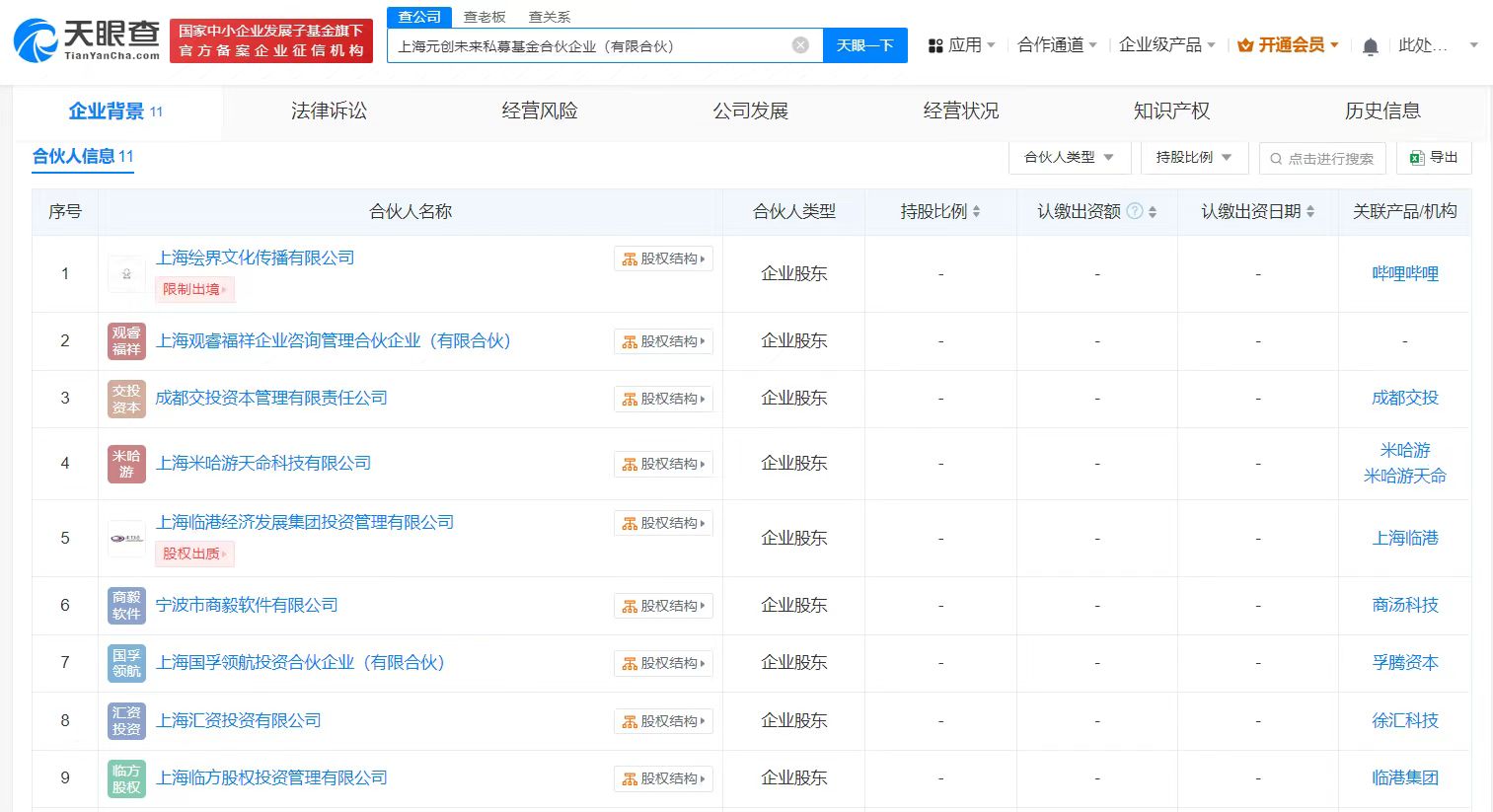Viewport: 1493px width, 812px height.
Task: Click the 米哈游 company avatar
Action: click(126, 464)
